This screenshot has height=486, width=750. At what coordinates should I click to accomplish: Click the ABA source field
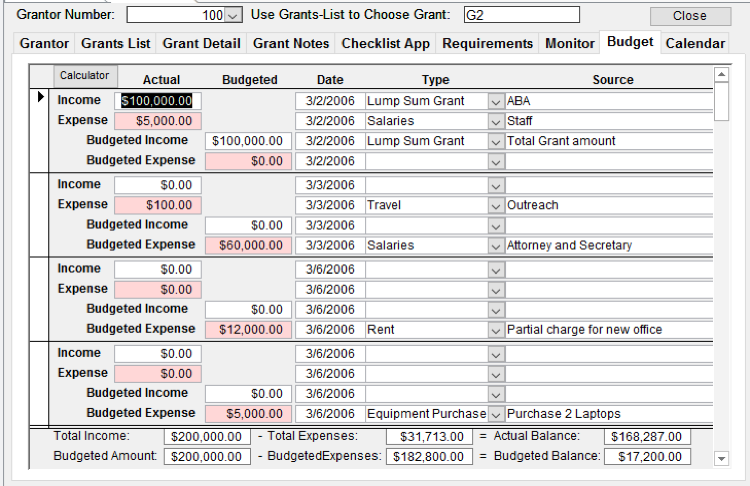[x=609, y=101]
